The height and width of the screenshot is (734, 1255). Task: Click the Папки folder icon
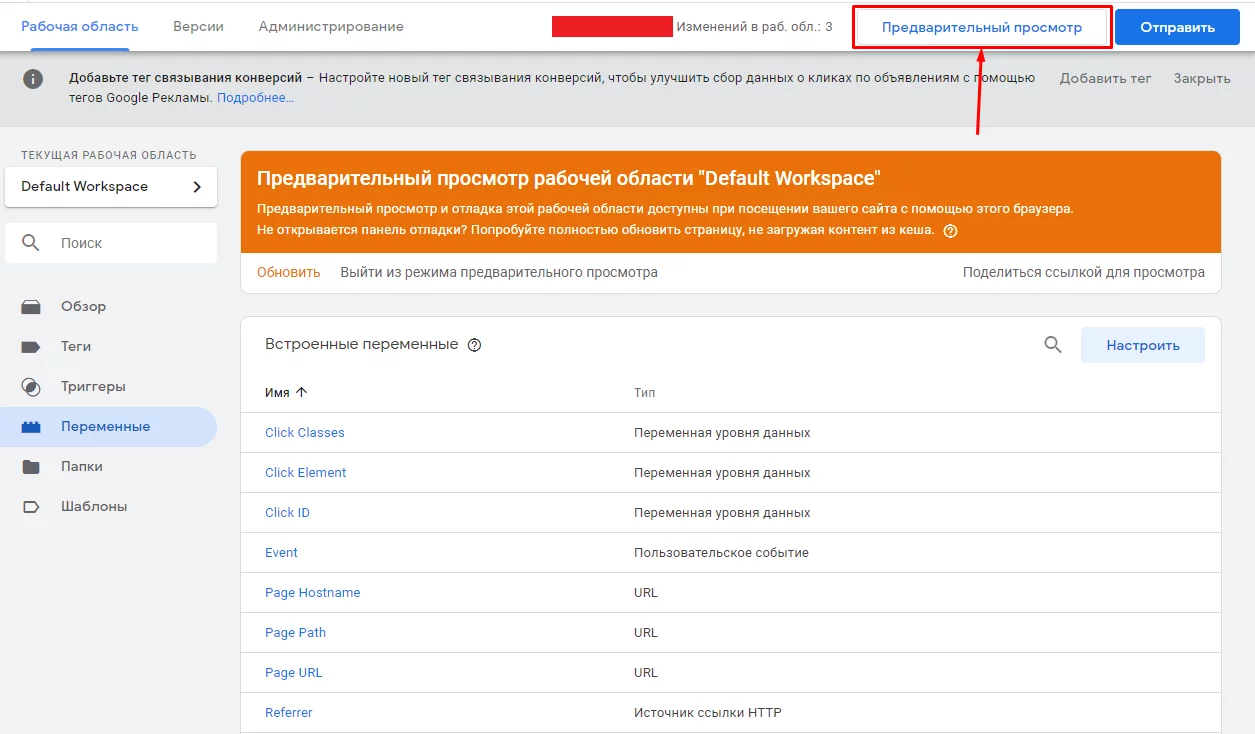[x=31, y=467]
